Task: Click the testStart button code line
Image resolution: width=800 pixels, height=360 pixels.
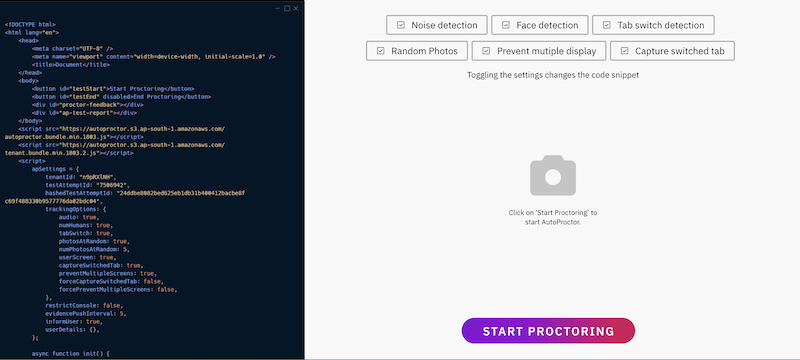Action: tap(113, 89)
